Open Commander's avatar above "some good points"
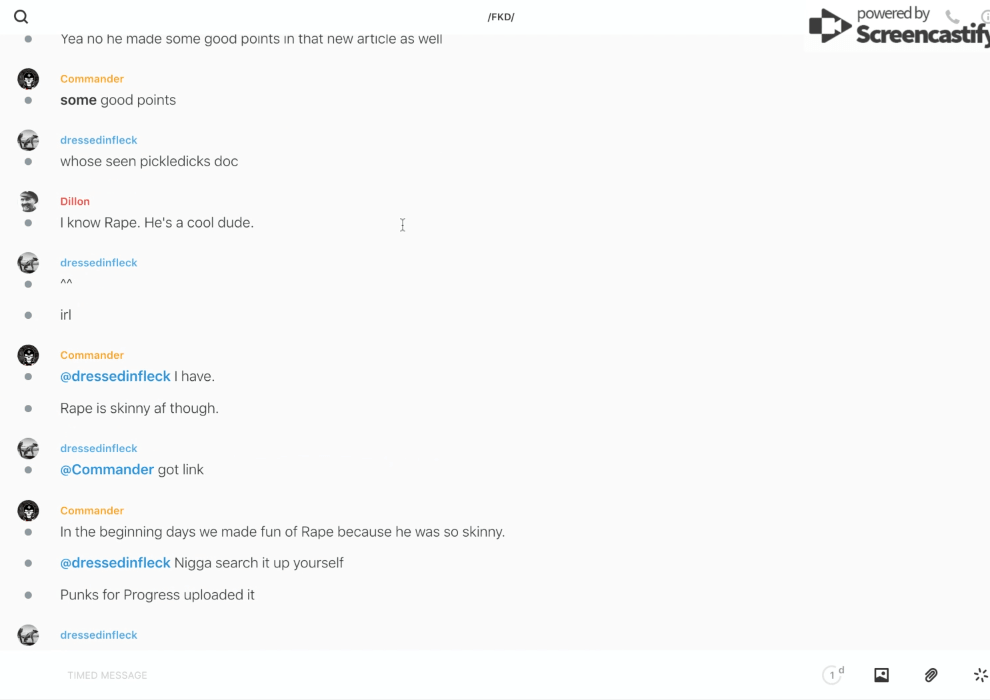The image size is (990, 700). click(28, 79)
